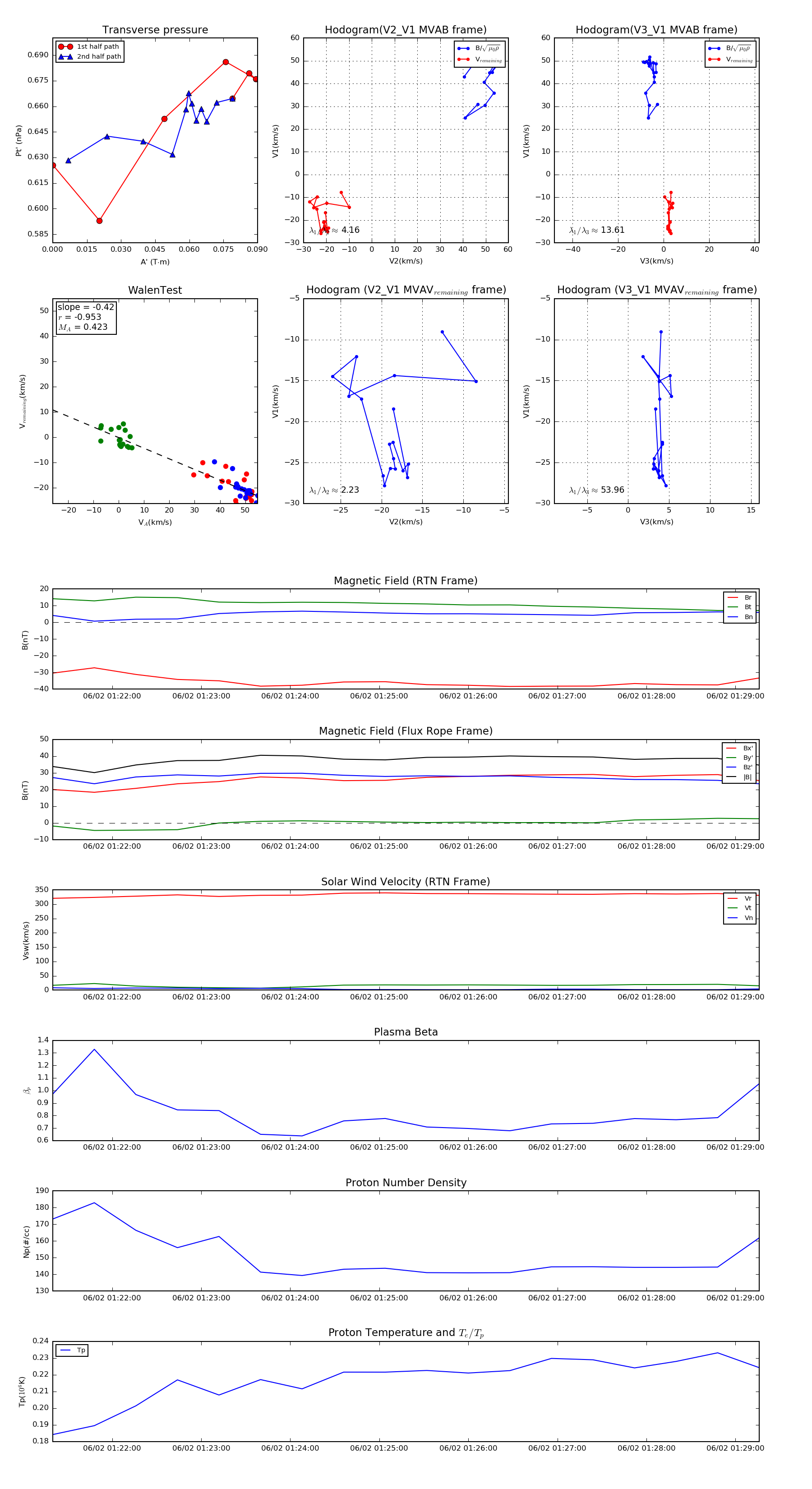Click 'Vt' legend entry in velocity plot
This screenshot has width=812, height=1489.
740,908
